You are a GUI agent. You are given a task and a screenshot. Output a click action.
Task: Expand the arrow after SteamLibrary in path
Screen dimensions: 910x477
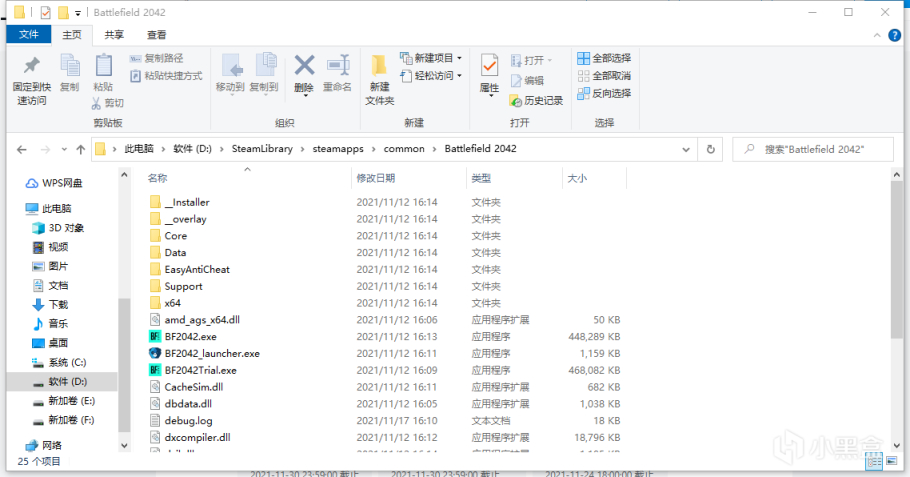tap(303, 149)
